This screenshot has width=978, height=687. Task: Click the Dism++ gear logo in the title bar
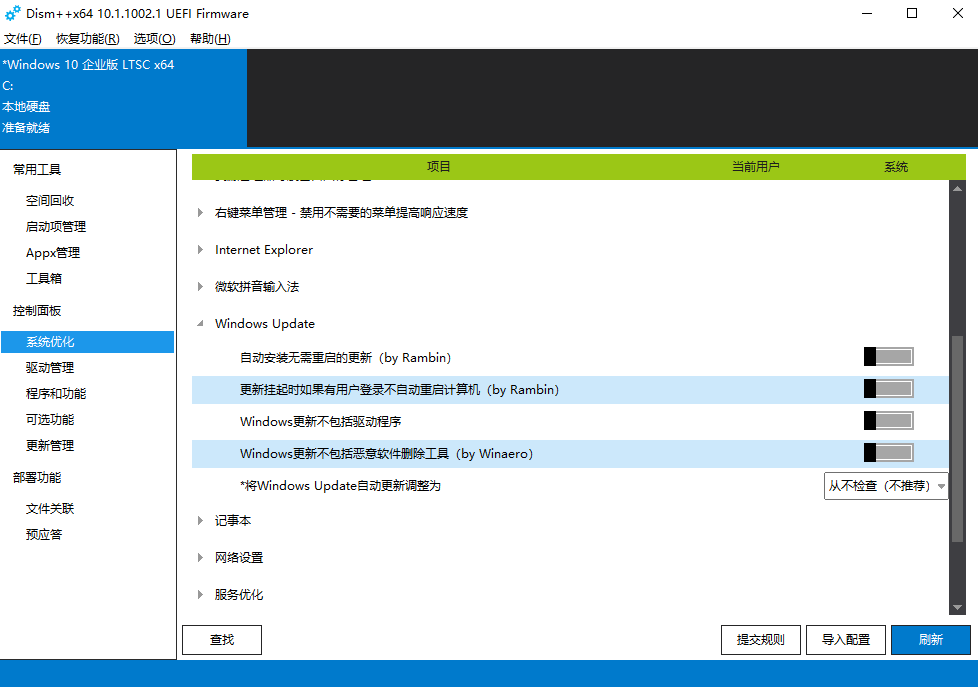(x=13, y=14)
